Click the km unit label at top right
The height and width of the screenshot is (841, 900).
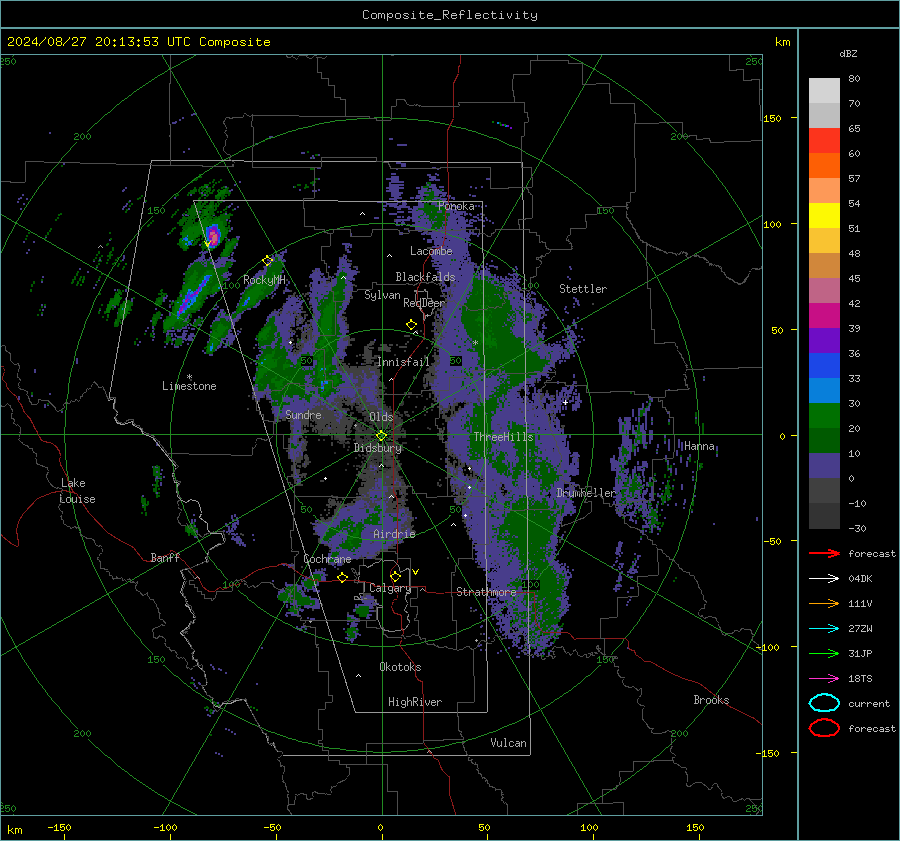tap(782, 42)
